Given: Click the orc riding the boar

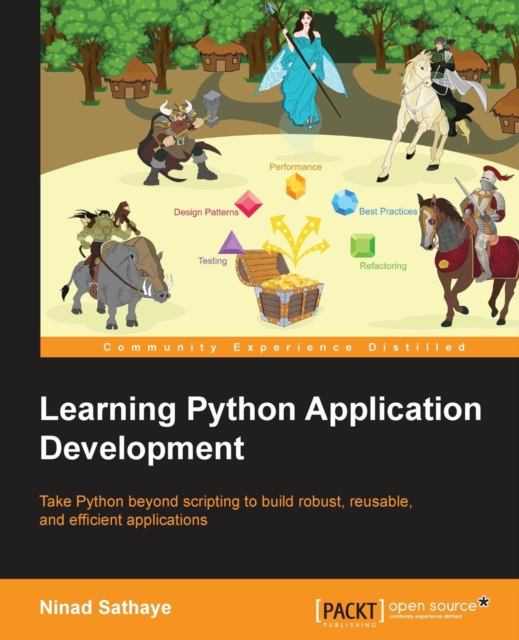Looking at the screenshot, I should (116, 265).
